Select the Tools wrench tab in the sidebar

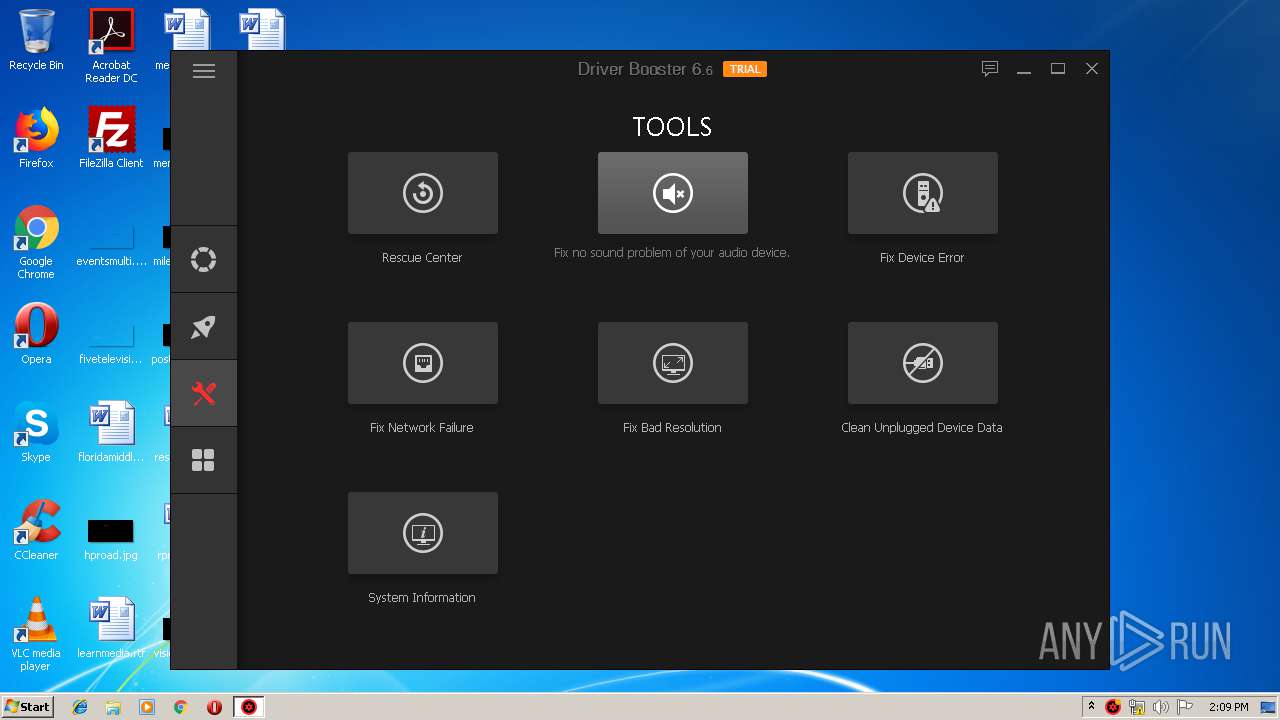204,394
